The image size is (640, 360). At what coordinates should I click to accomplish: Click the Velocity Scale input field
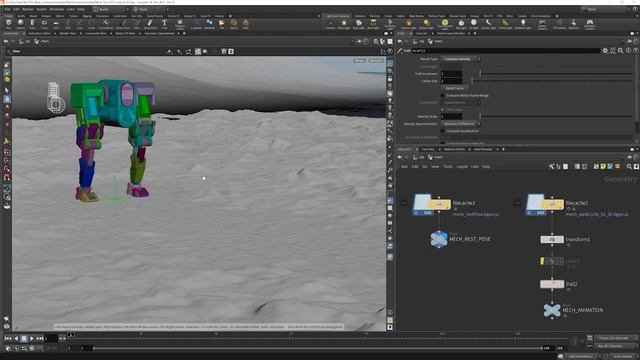pos(451,117)
